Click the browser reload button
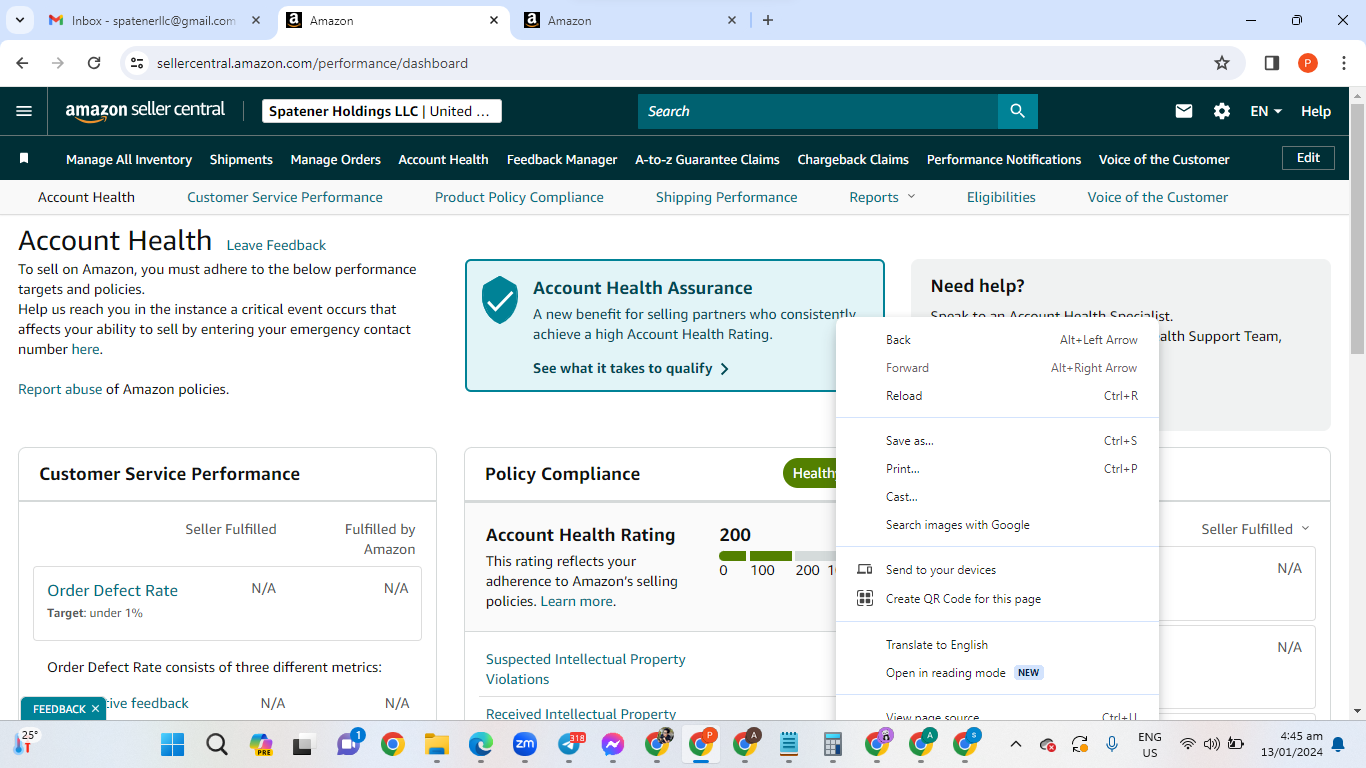Screen dimensions: 1366x768 coord(94,63)
